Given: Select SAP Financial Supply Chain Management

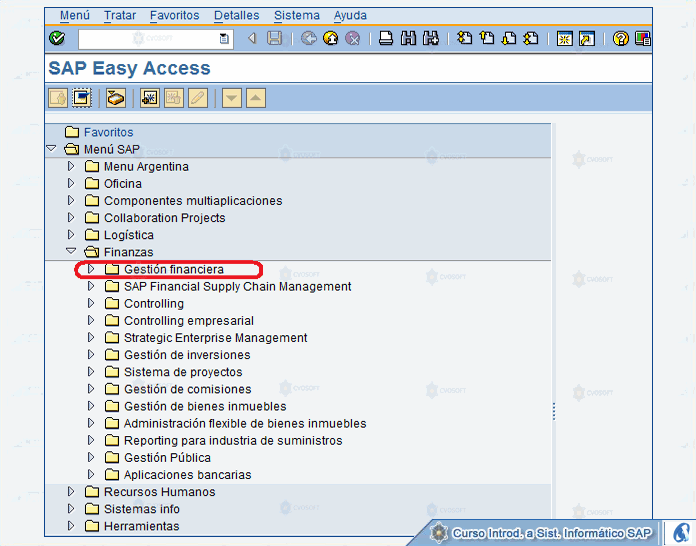Looking at the screenshot, I should pyautogui.click(x=237, y=286).
